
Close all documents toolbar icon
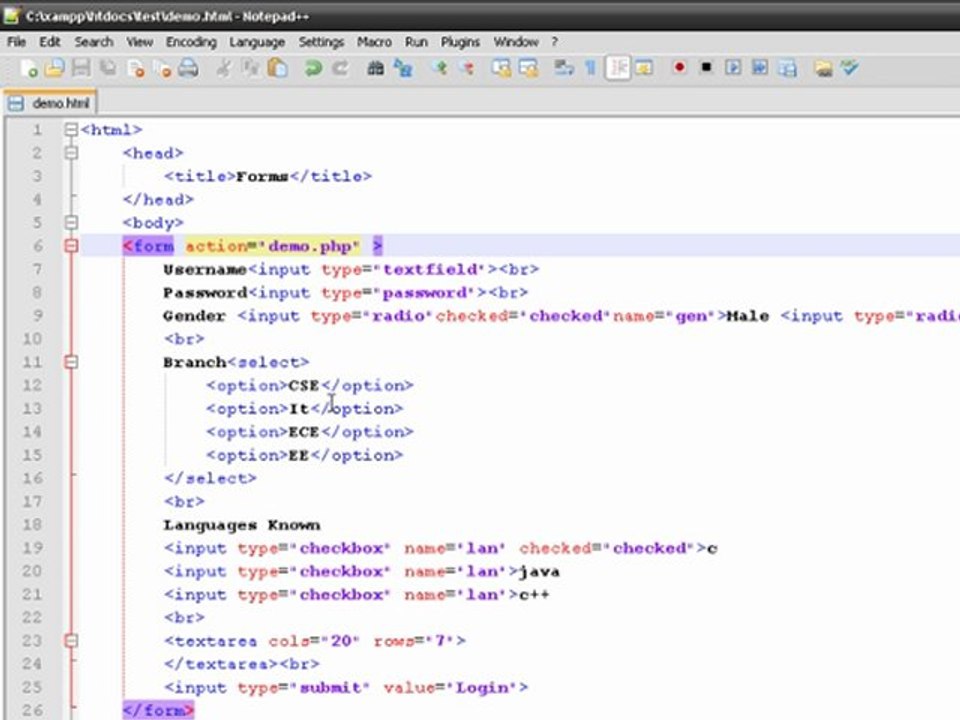pyautogui.click(x=162, y=68)
